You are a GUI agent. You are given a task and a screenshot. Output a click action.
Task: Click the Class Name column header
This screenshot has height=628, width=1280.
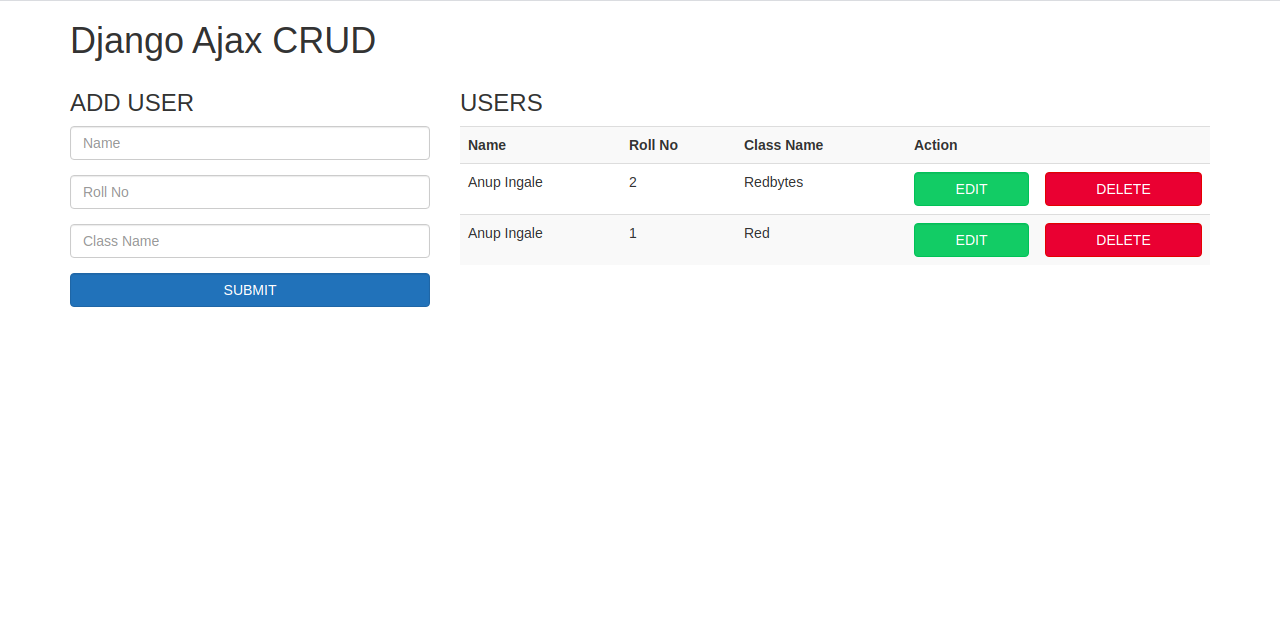coord(783,145)
